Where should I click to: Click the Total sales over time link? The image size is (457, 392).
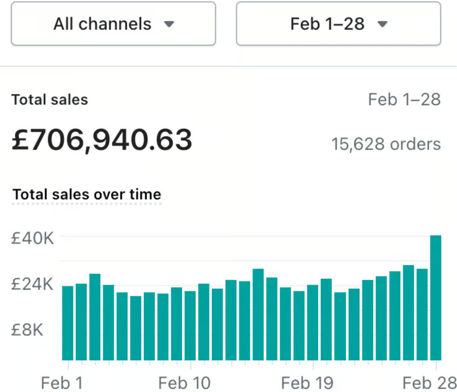pyautogui.click(x=87, y=194)
